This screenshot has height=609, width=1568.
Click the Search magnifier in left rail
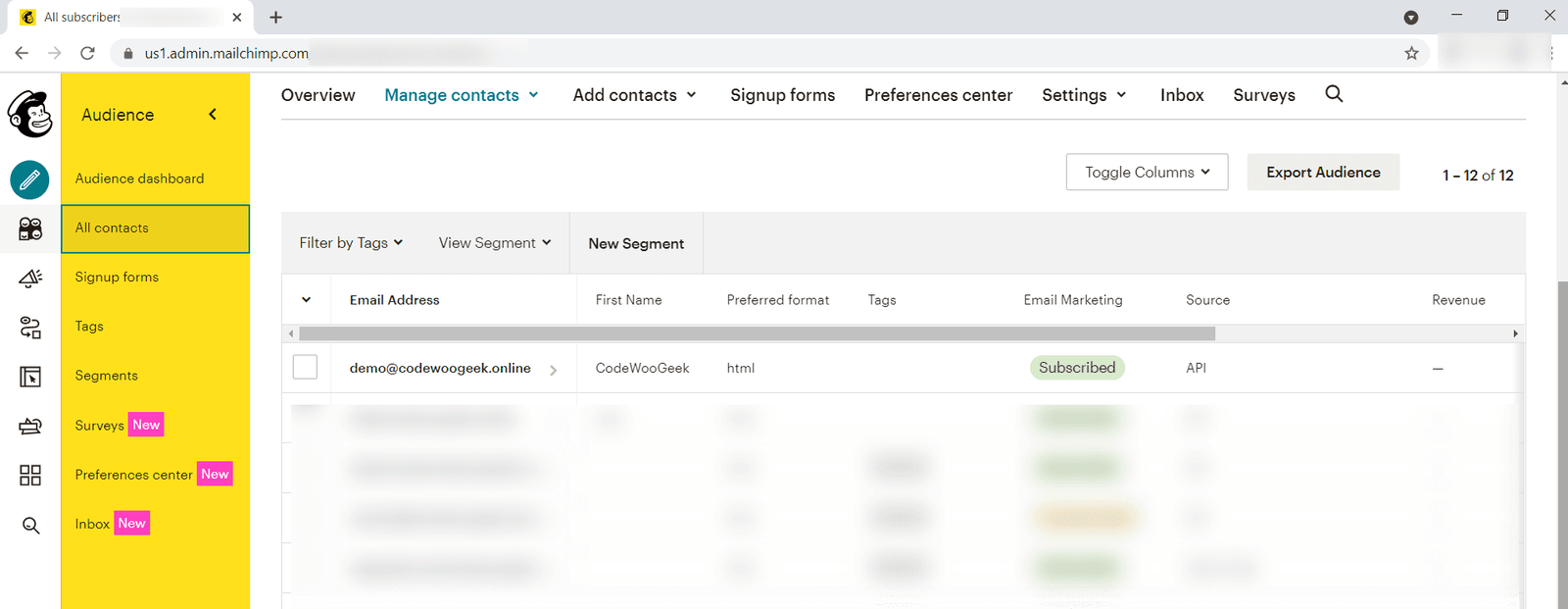[30, 526]
